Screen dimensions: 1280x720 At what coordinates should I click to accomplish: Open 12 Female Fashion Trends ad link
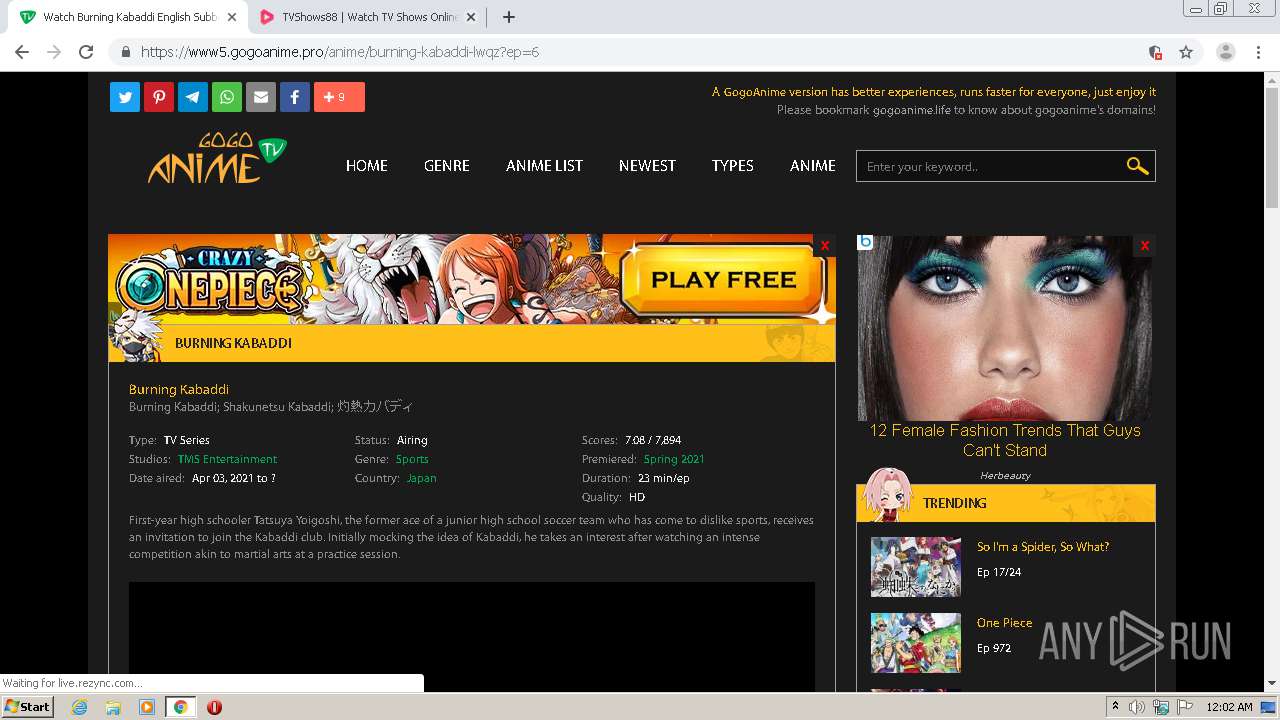pos(1005,440)
